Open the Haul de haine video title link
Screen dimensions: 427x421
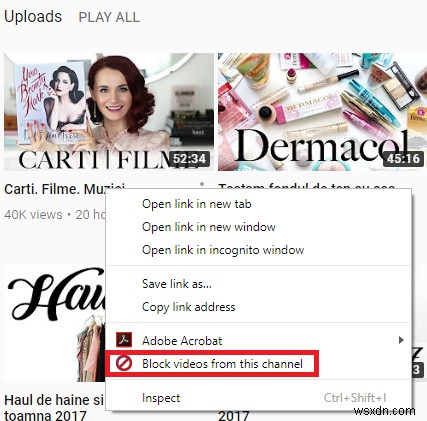54,408
